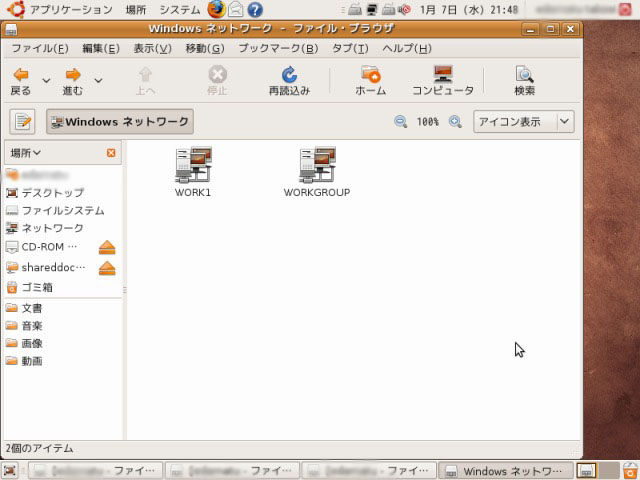
Task: Select first workspace in the switcher
Action: pos(587,471)
